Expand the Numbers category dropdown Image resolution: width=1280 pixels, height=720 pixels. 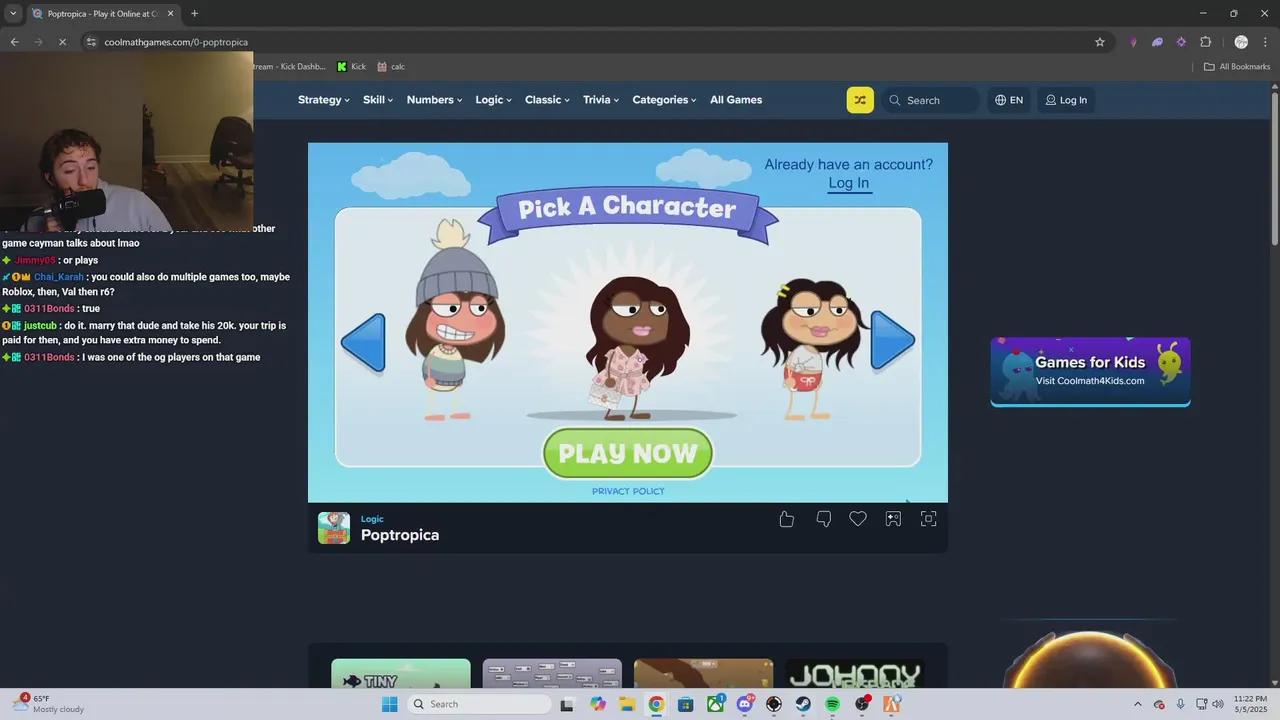tap(435, 100)
